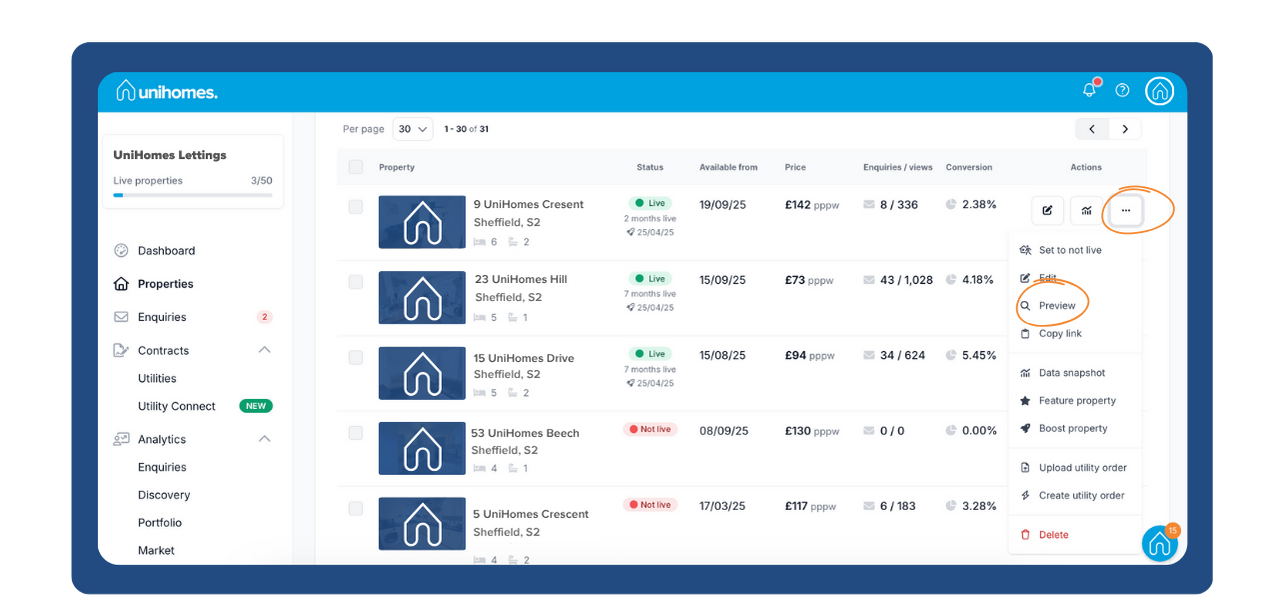
Task: Tick checkbox for 9 UniHomes Cresent
Action: [355, 206]
